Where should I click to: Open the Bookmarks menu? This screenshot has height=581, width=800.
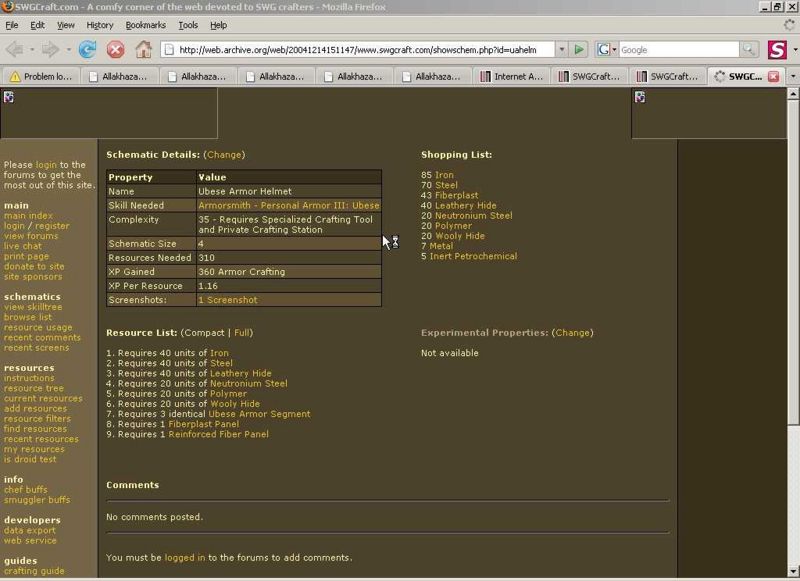[x=145, y=25]
